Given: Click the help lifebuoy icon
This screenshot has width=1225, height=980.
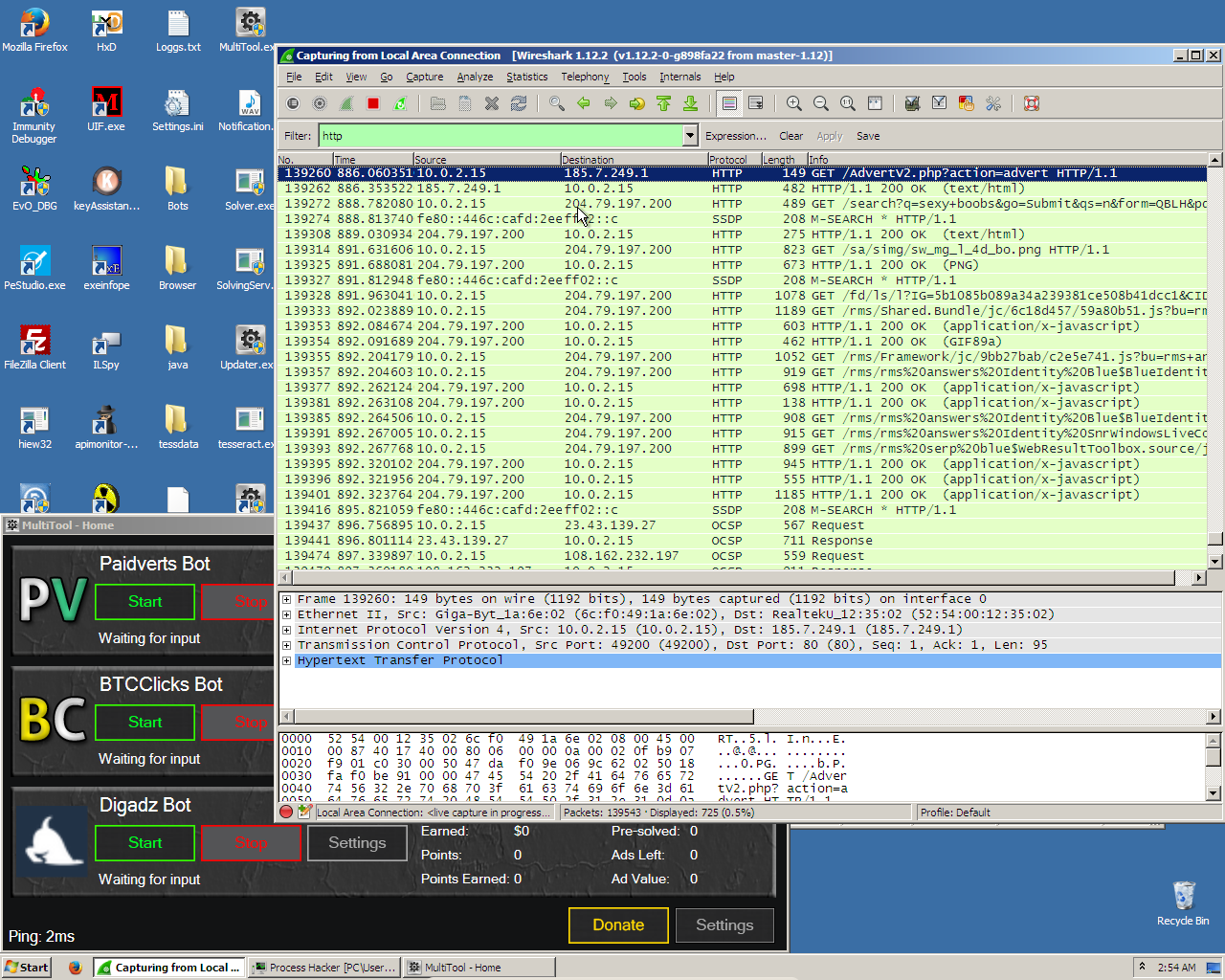Looking at the screenshot, I should 1031,103.
